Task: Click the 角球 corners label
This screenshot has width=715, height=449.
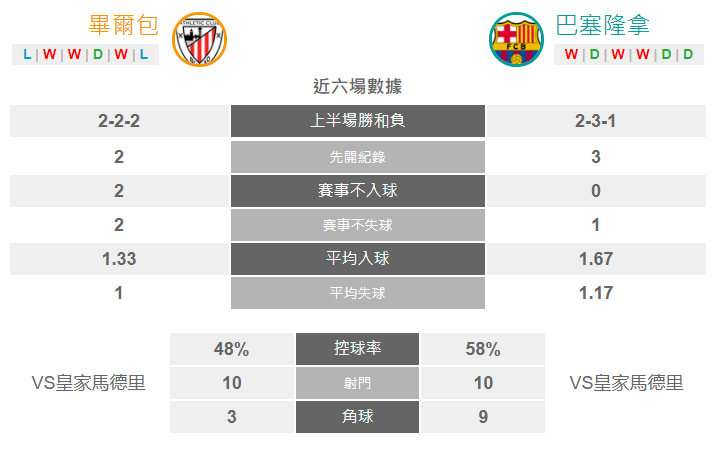Action: tap(358, 417)
